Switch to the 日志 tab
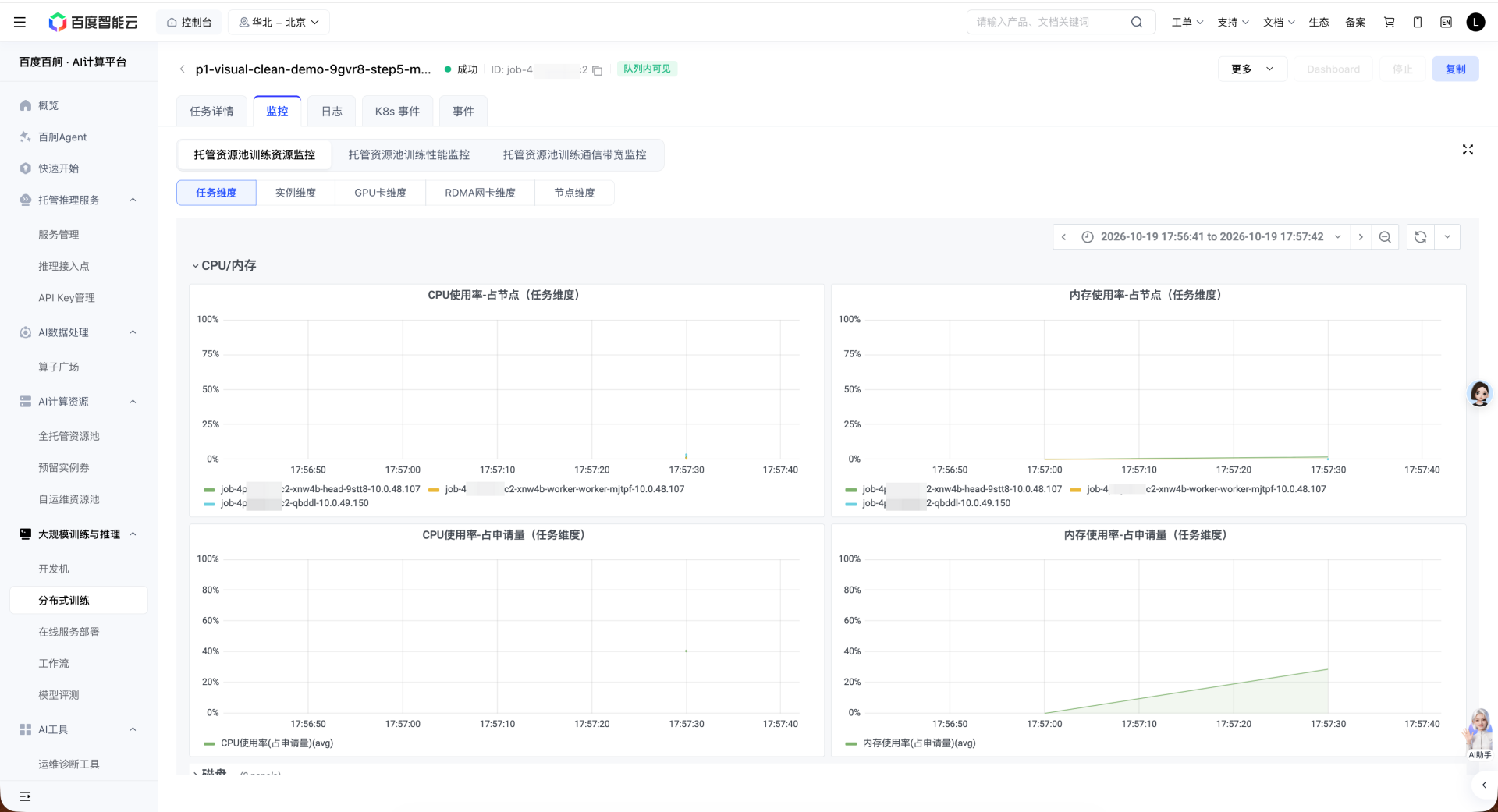 tap(332, 112)
